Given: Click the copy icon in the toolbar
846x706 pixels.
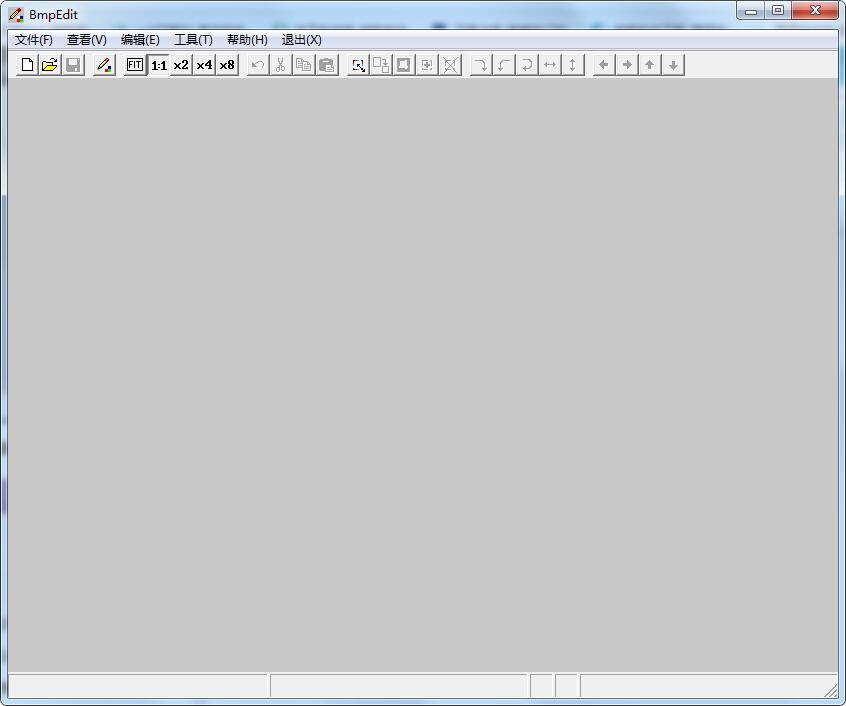Looking at the screenshot, I should 304,65.
